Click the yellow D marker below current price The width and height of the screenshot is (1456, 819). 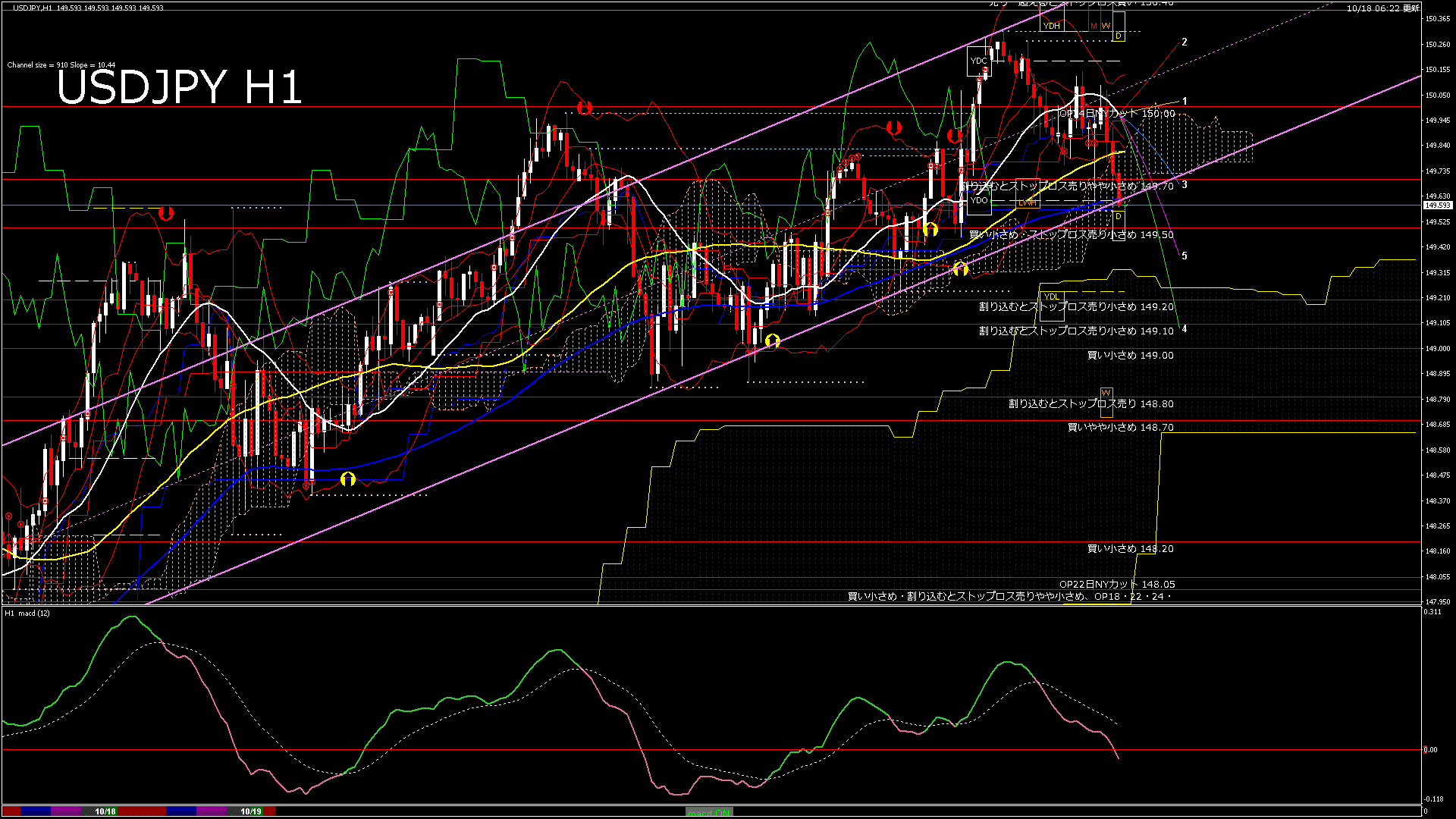click(x=1119, y=217)
